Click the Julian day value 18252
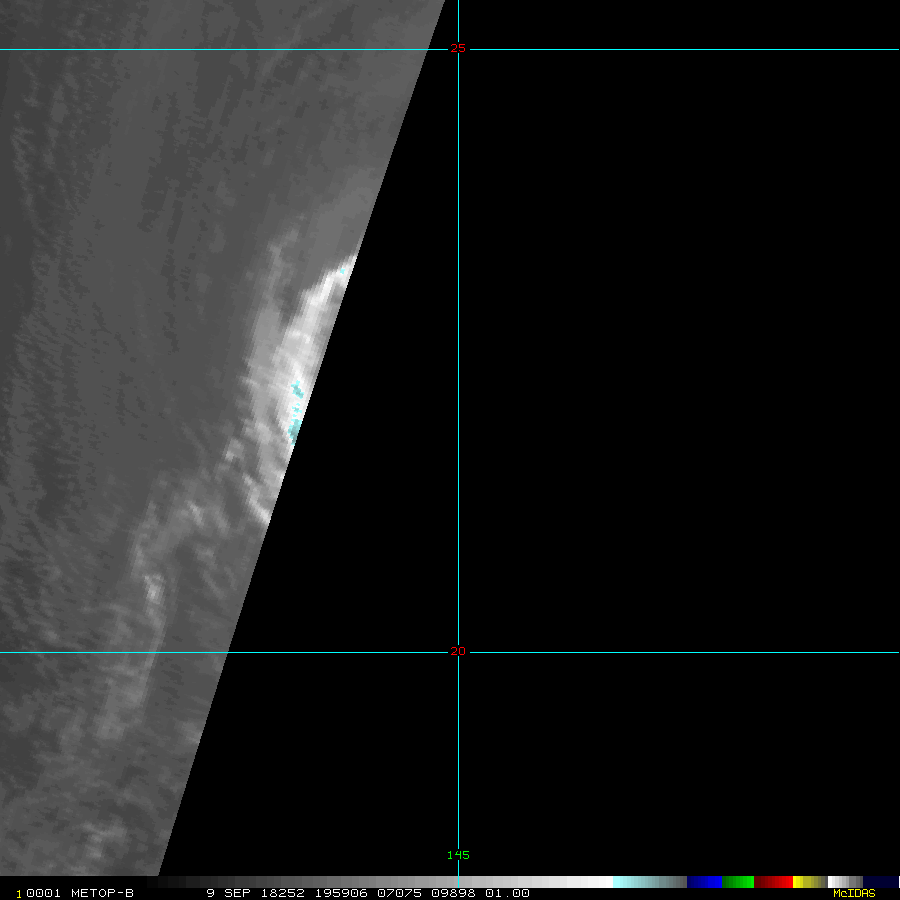The image size is (900, 900). click(x=282, y=893)
